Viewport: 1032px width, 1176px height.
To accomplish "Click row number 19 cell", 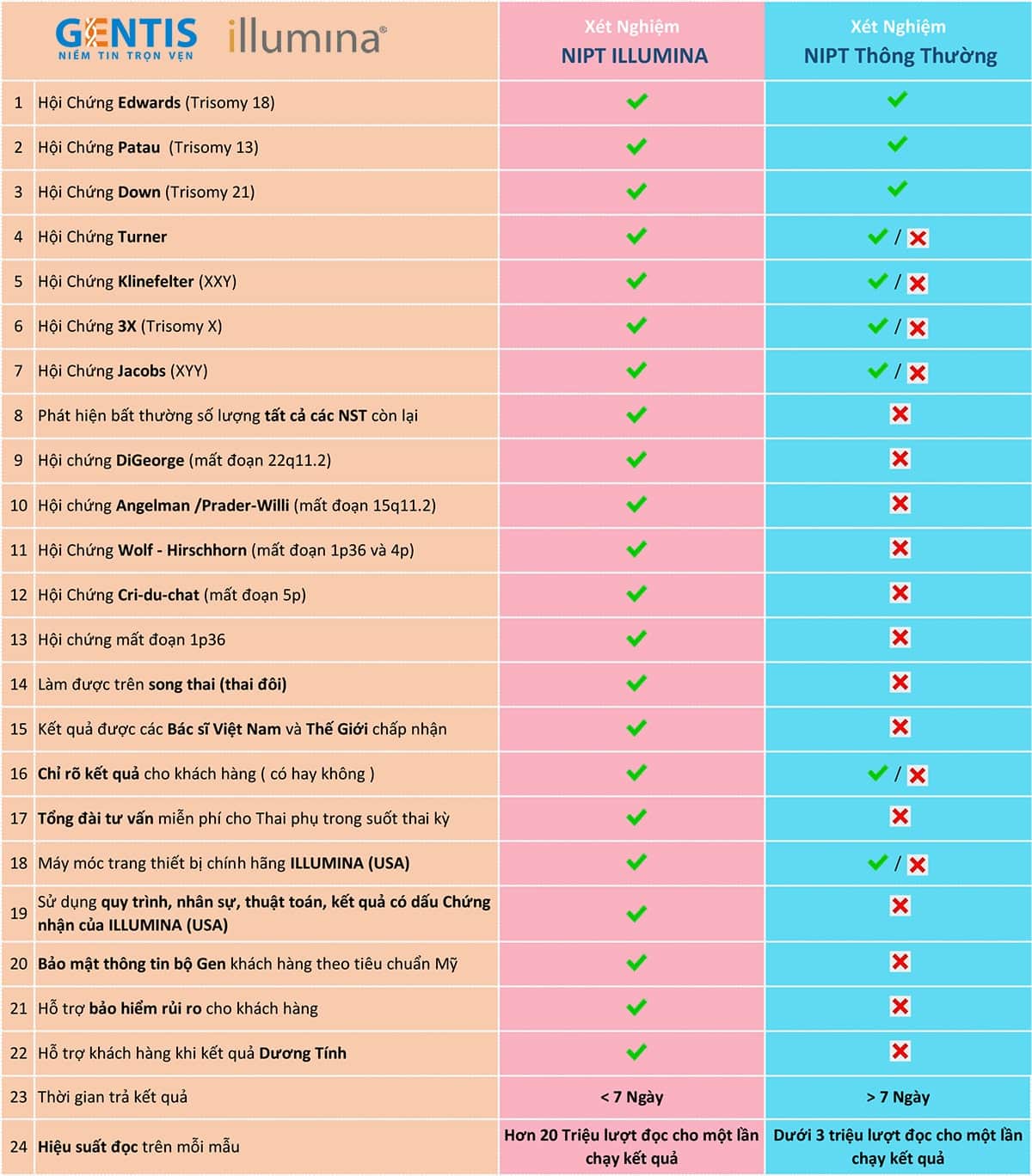I will [x=18, y=913].
